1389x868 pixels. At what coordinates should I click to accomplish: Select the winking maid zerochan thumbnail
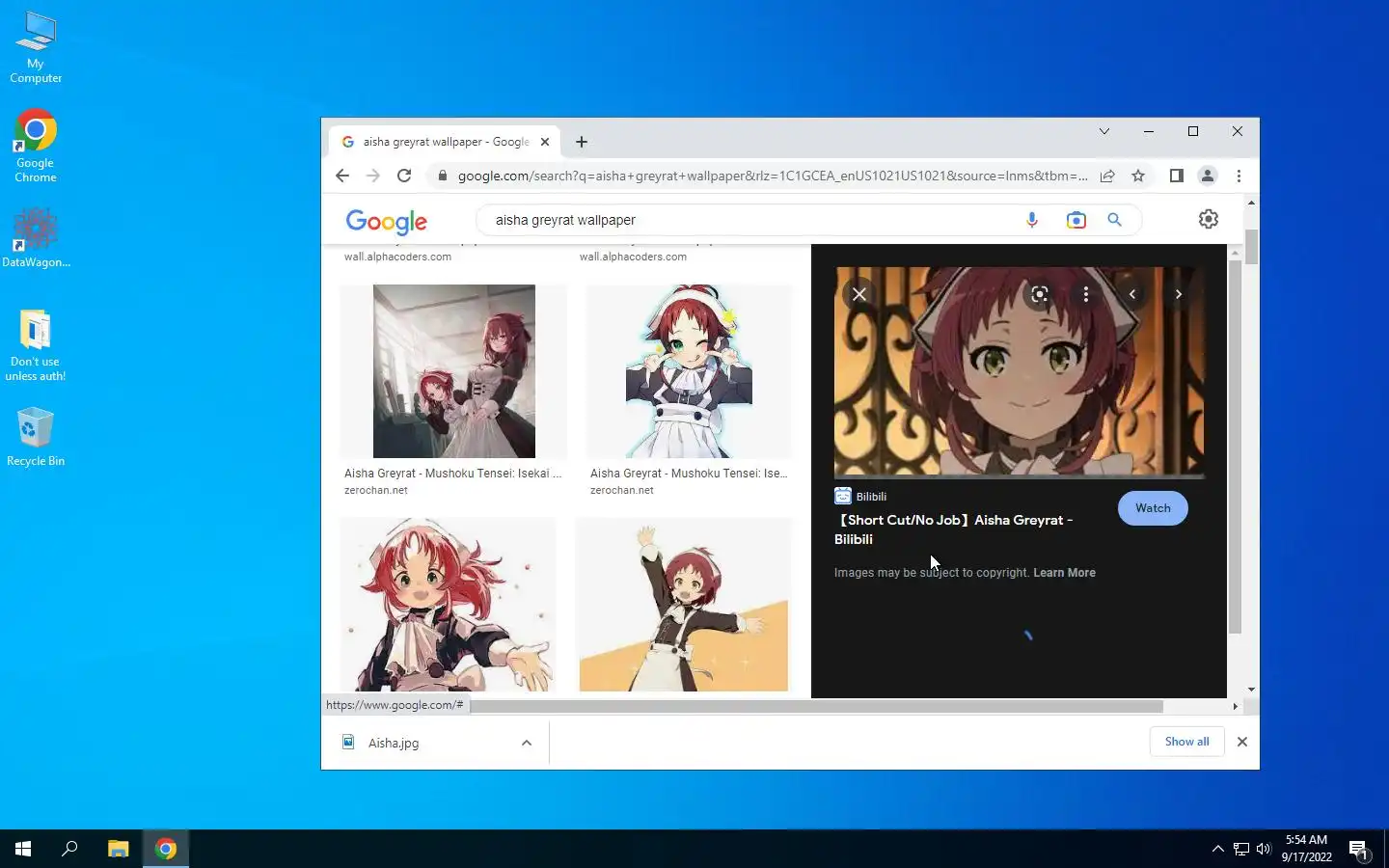pos(689,371)
